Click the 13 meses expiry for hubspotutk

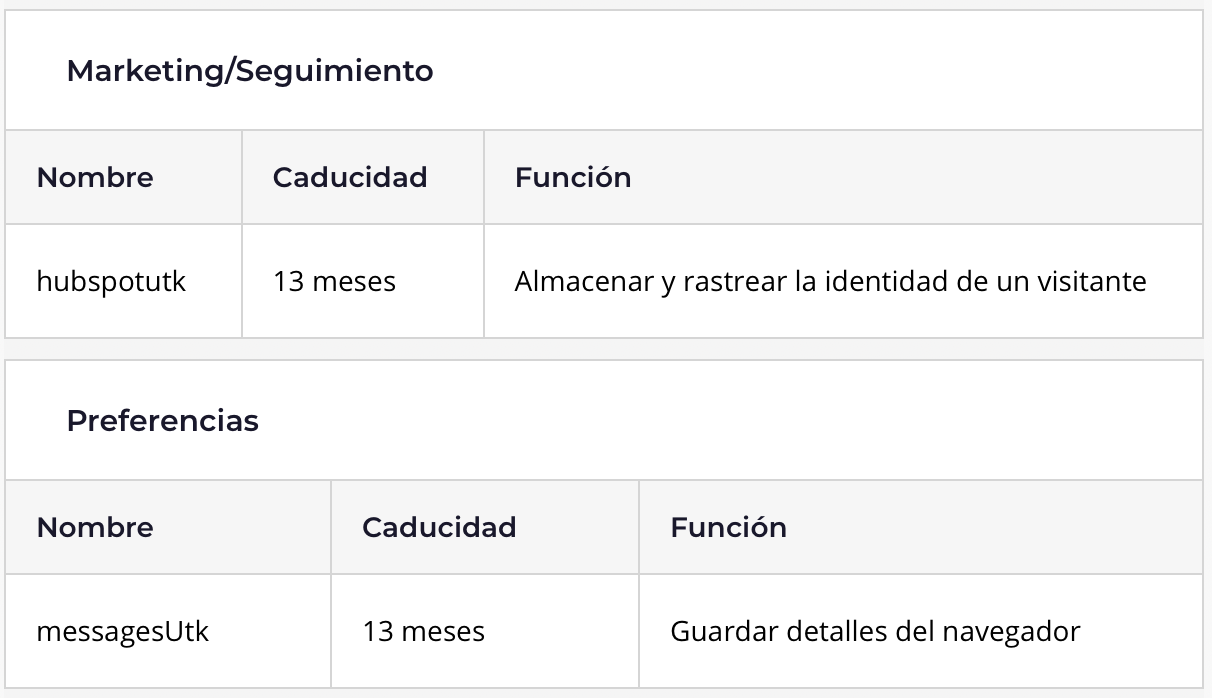coord(334,282)
